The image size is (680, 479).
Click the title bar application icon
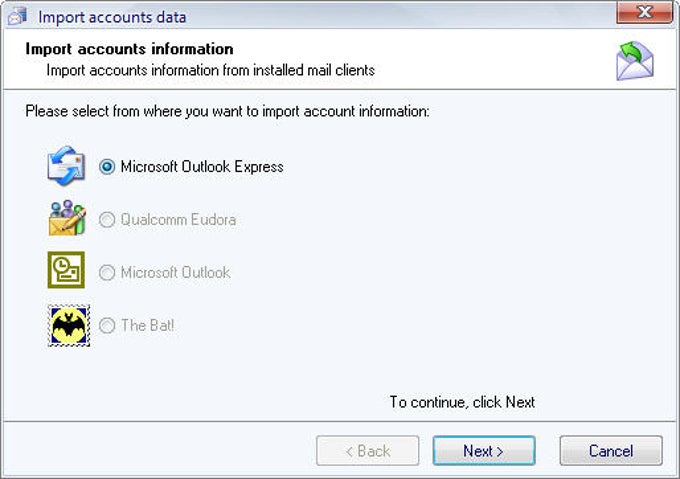(17, 16)
